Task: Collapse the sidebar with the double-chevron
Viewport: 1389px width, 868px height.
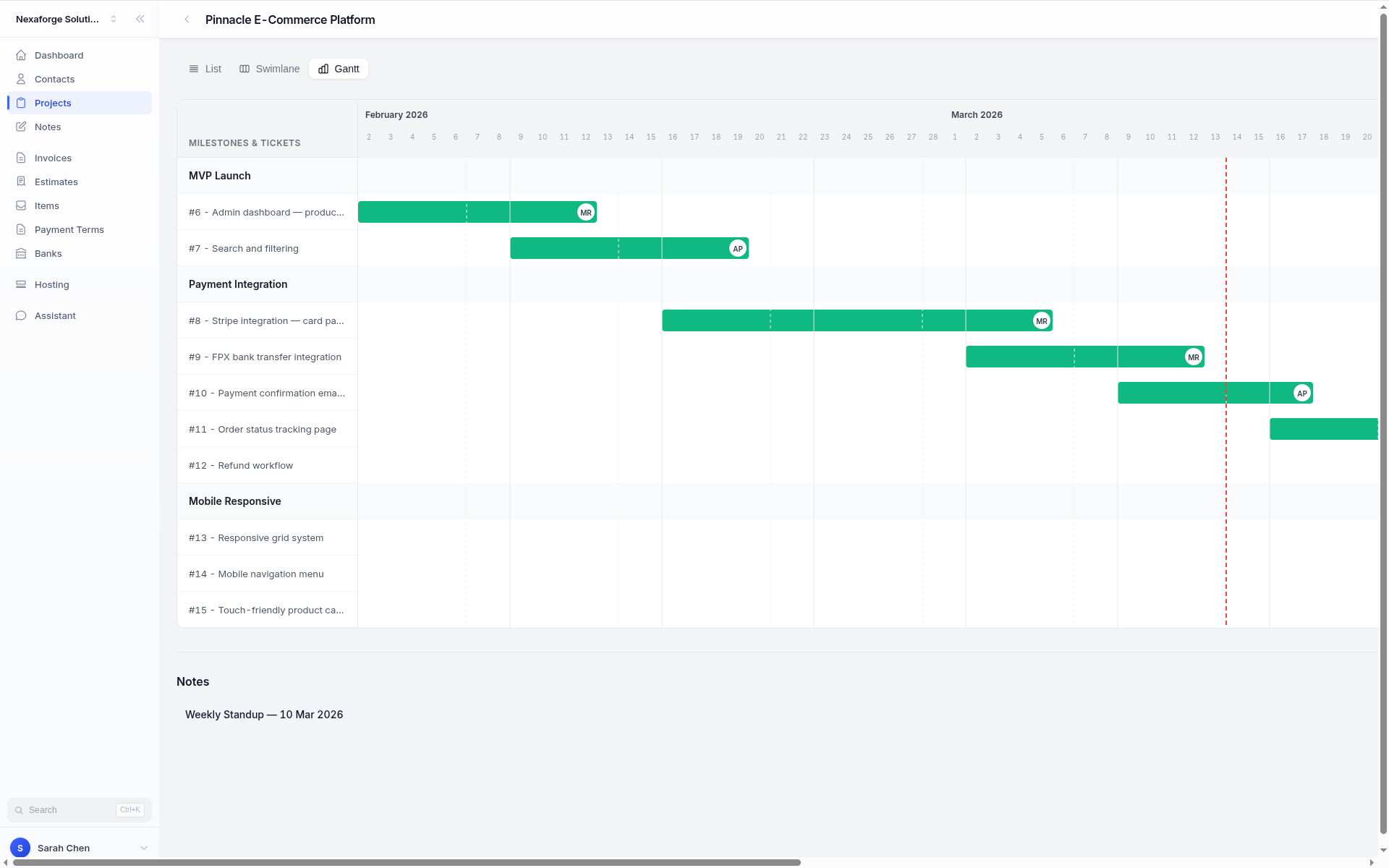Action: pyautogui.click(x=140, y=19)
